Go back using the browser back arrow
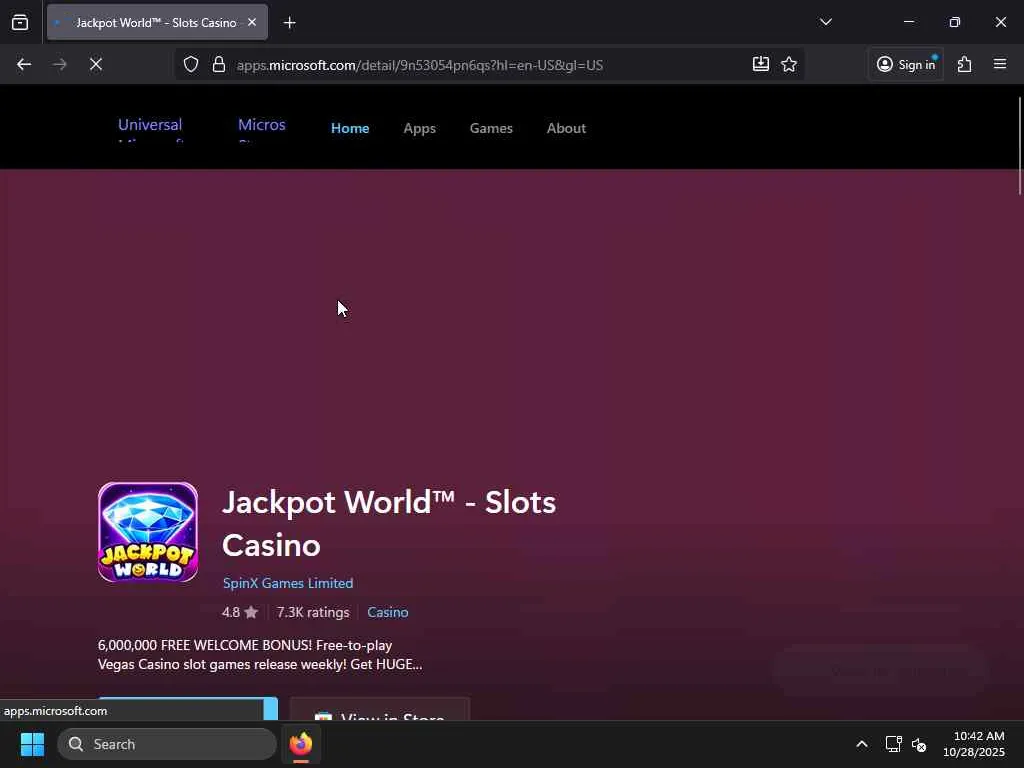1024x768 pixels. [x=24, y=64]
